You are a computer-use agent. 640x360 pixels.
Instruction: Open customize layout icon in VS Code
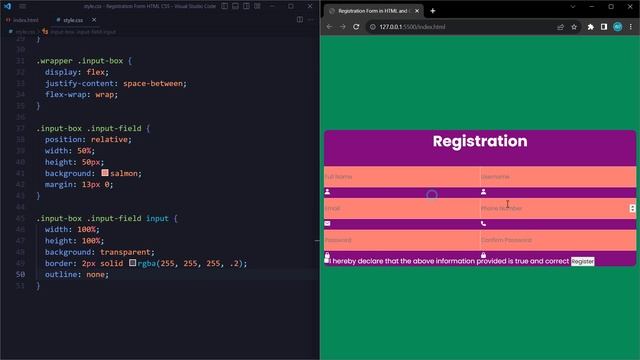click(x=258, y=6)
